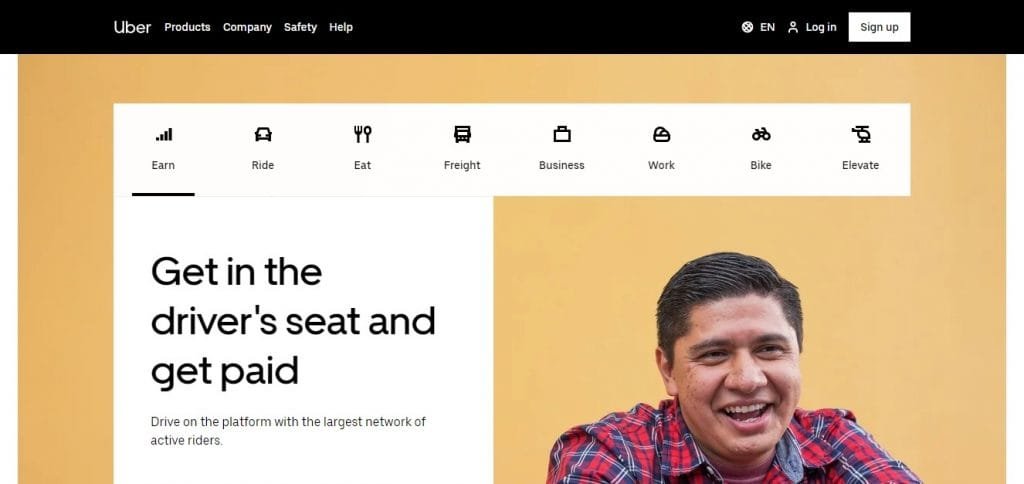
Task: Switch to the Elevate tab label
Action: pyautogui.click(x=861, y=165)
